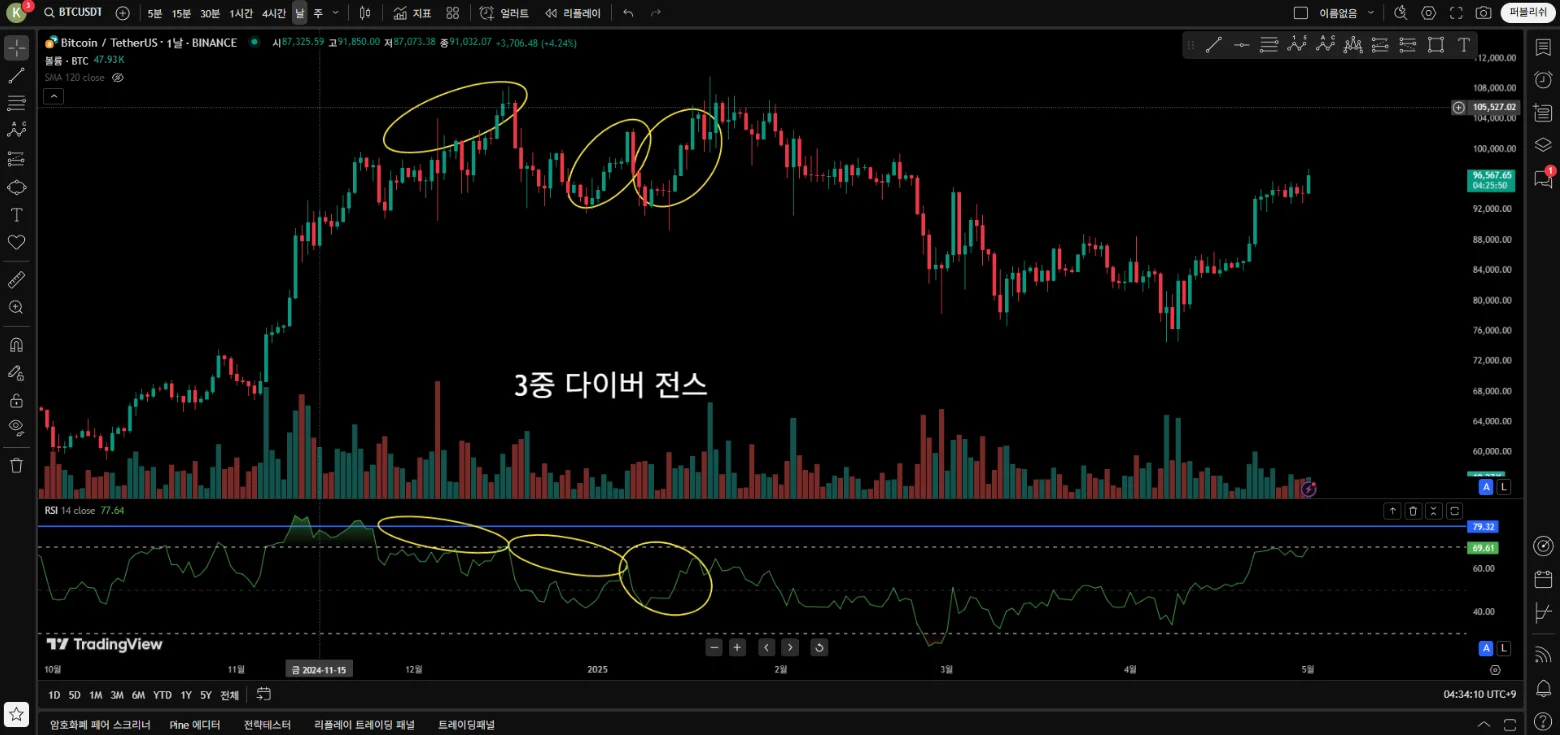
Task: Open the candlestick chart style selector
Action: [x=365, y=13]
